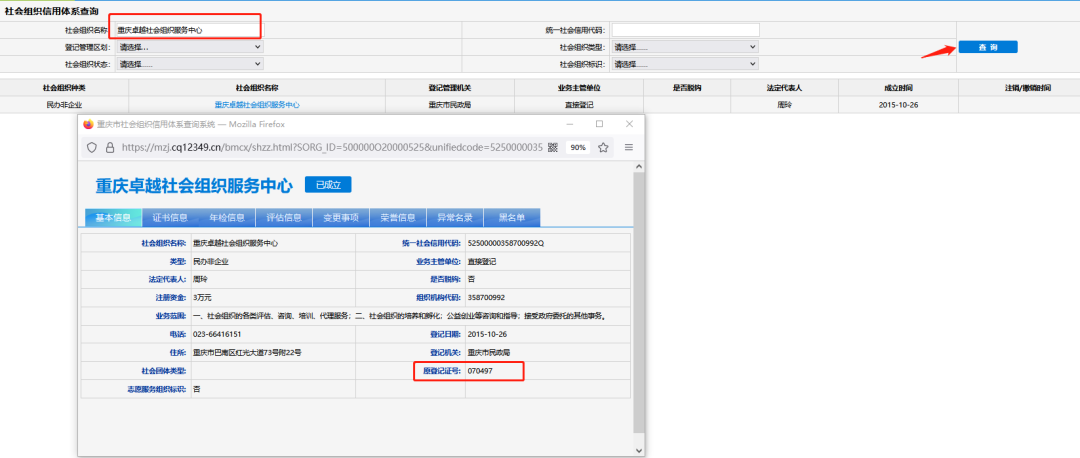Close the Firefox popup window
The image size is (1080, 458).
click(629, 124)
